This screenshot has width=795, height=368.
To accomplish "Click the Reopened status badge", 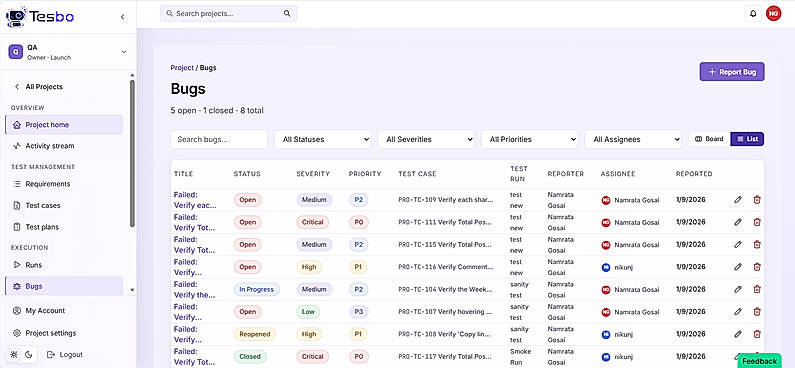I will click(x=255, y=334).
